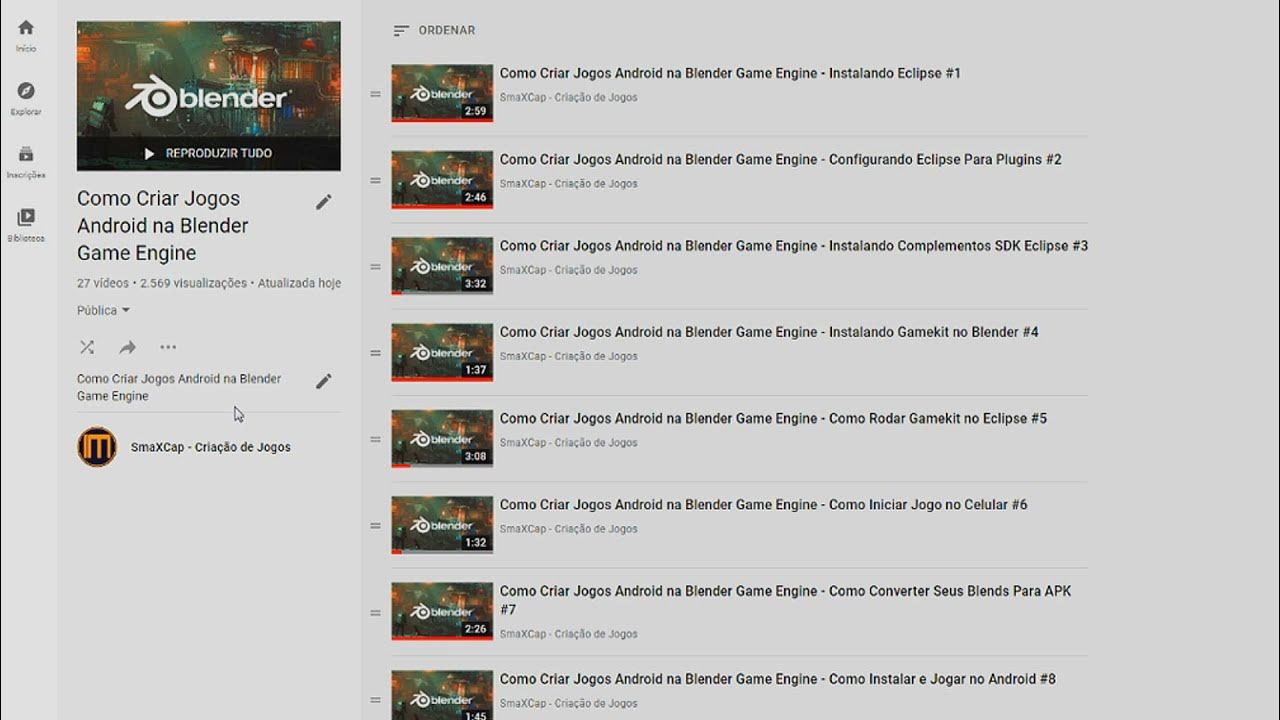This screenshot has height=720, width=1280.
Task: Click thumbnail of 2:26 video
Action: pos(442,612)
